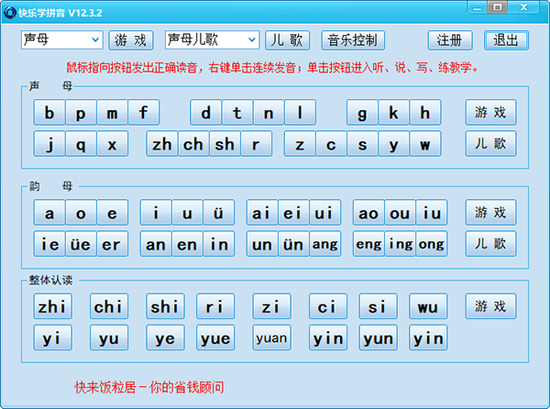This screenshot has height=409, width=550.
Task: Open the 声母 dropdown list
Action: [62, 40]
